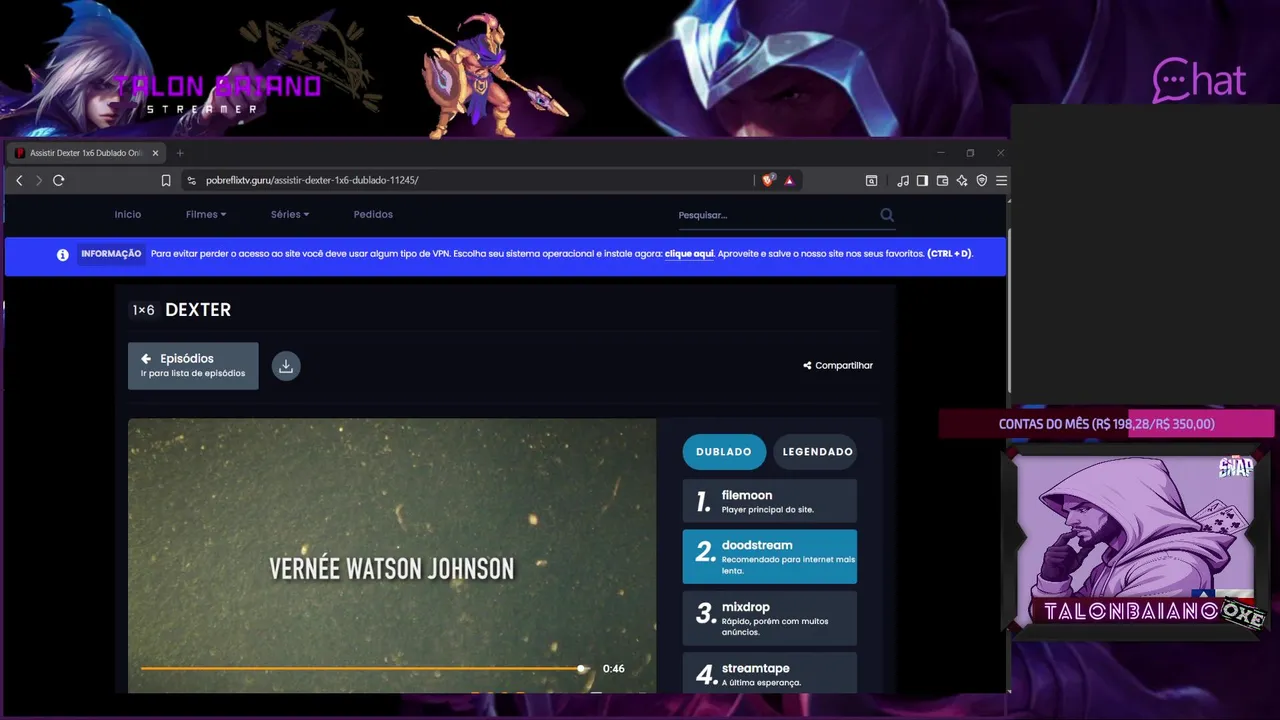
Task: Bookmark this page with the bookmark icon
Action: pos(166,180)
